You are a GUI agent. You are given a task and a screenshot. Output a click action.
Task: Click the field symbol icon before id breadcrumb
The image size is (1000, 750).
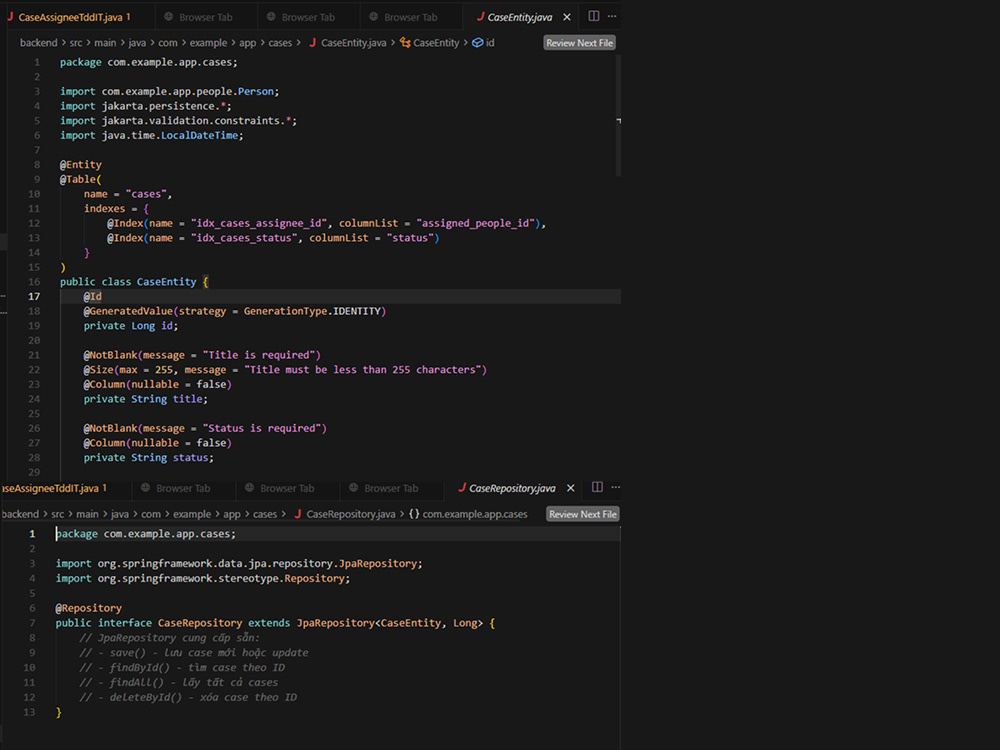tap(478, 43)
